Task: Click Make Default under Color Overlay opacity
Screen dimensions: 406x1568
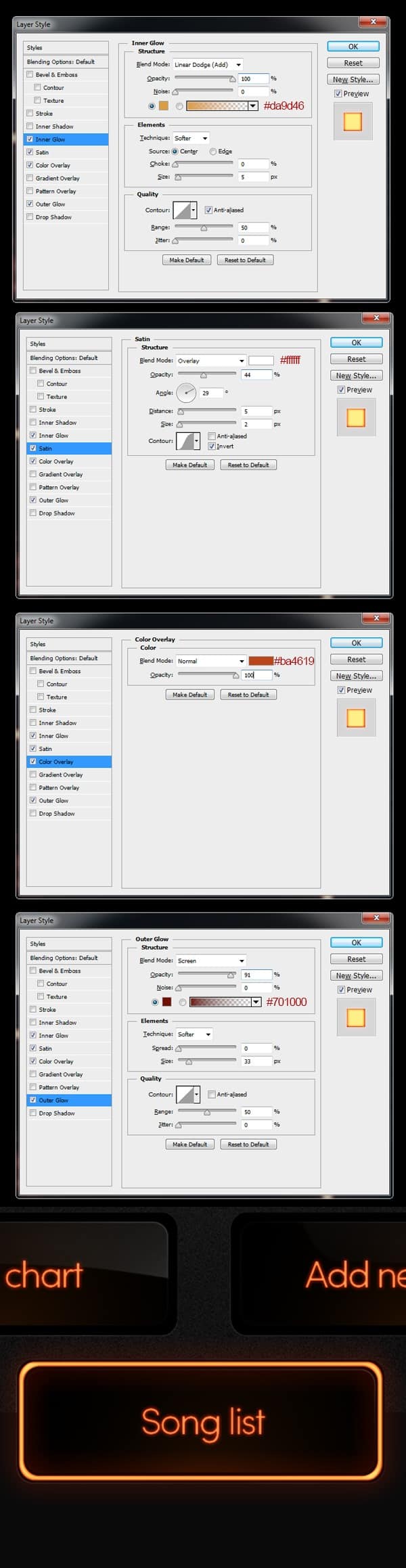Action: pos(189,695)
